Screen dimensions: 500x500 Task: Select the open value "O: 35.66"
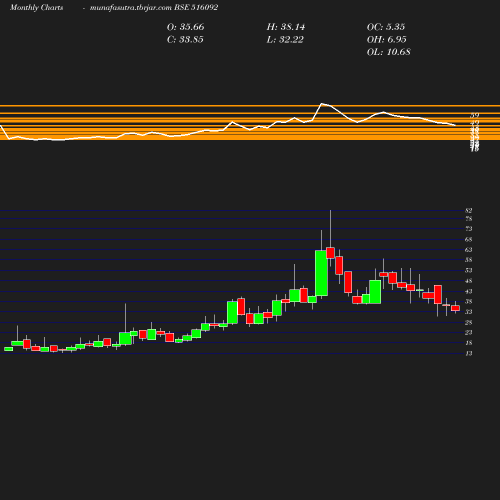pyautogui.click(x=185, y=27)
